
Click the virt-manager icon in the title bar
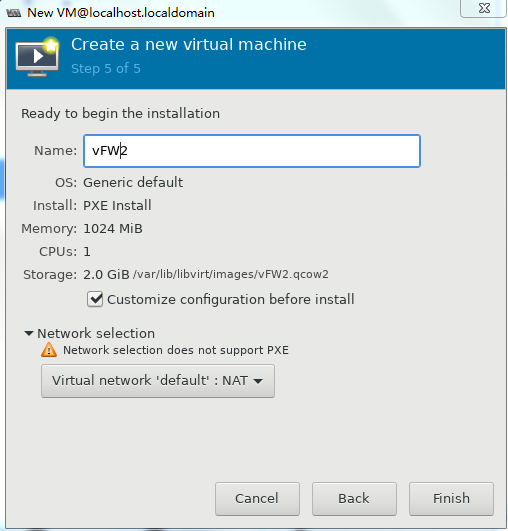point(14,13)
